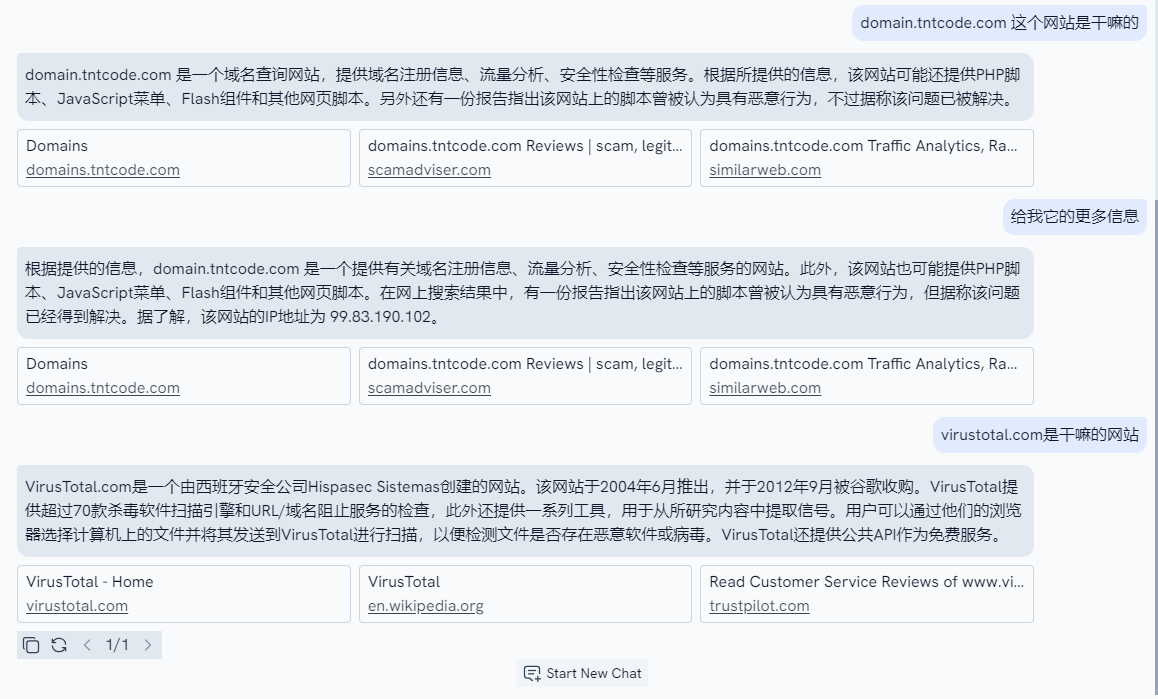Click the 'VirusTotal - Home' card title
The image size is (1158, 699).
coord(89,582)
